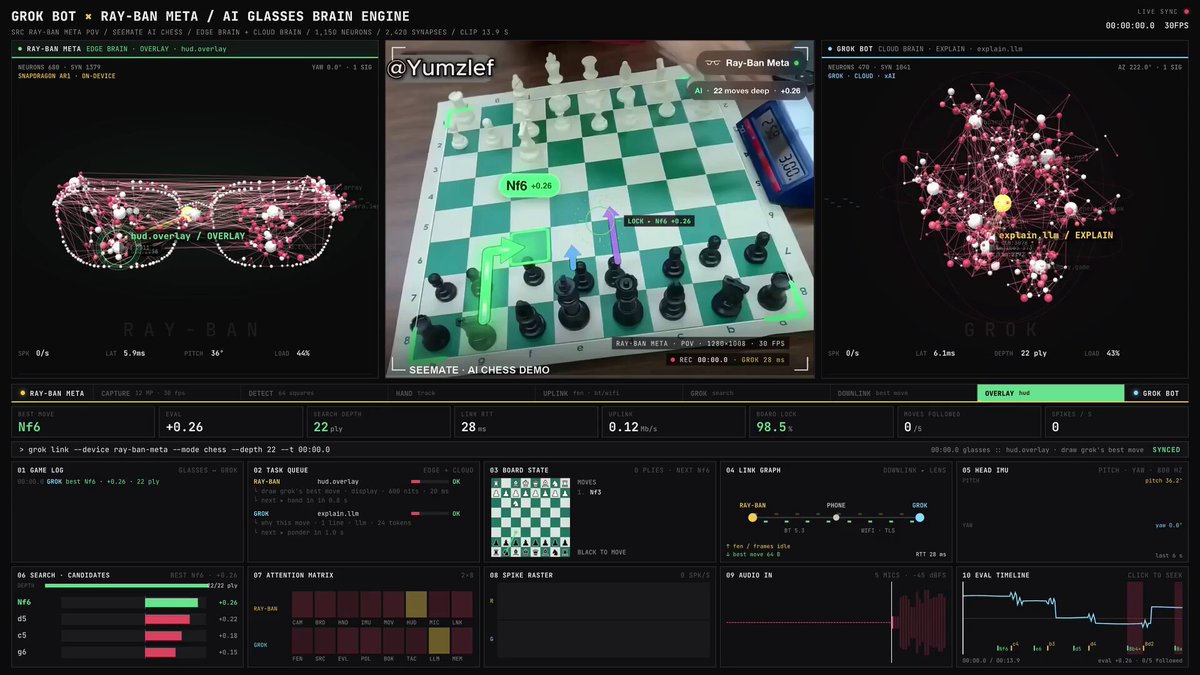Open the DETECT 64 squares stage
The height and width of the screenshot is (675, 1200).
(x=312, y=393)
